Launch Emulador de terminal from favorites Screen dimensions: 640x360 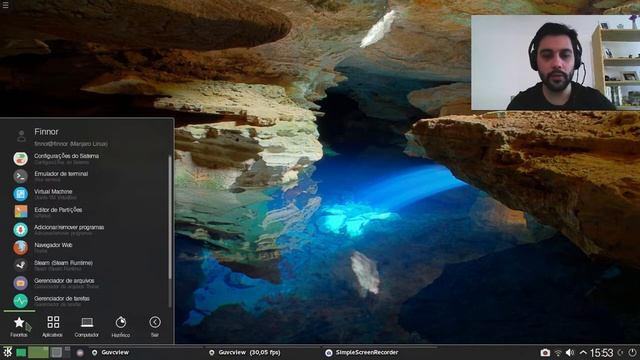(x=20, y=176)
